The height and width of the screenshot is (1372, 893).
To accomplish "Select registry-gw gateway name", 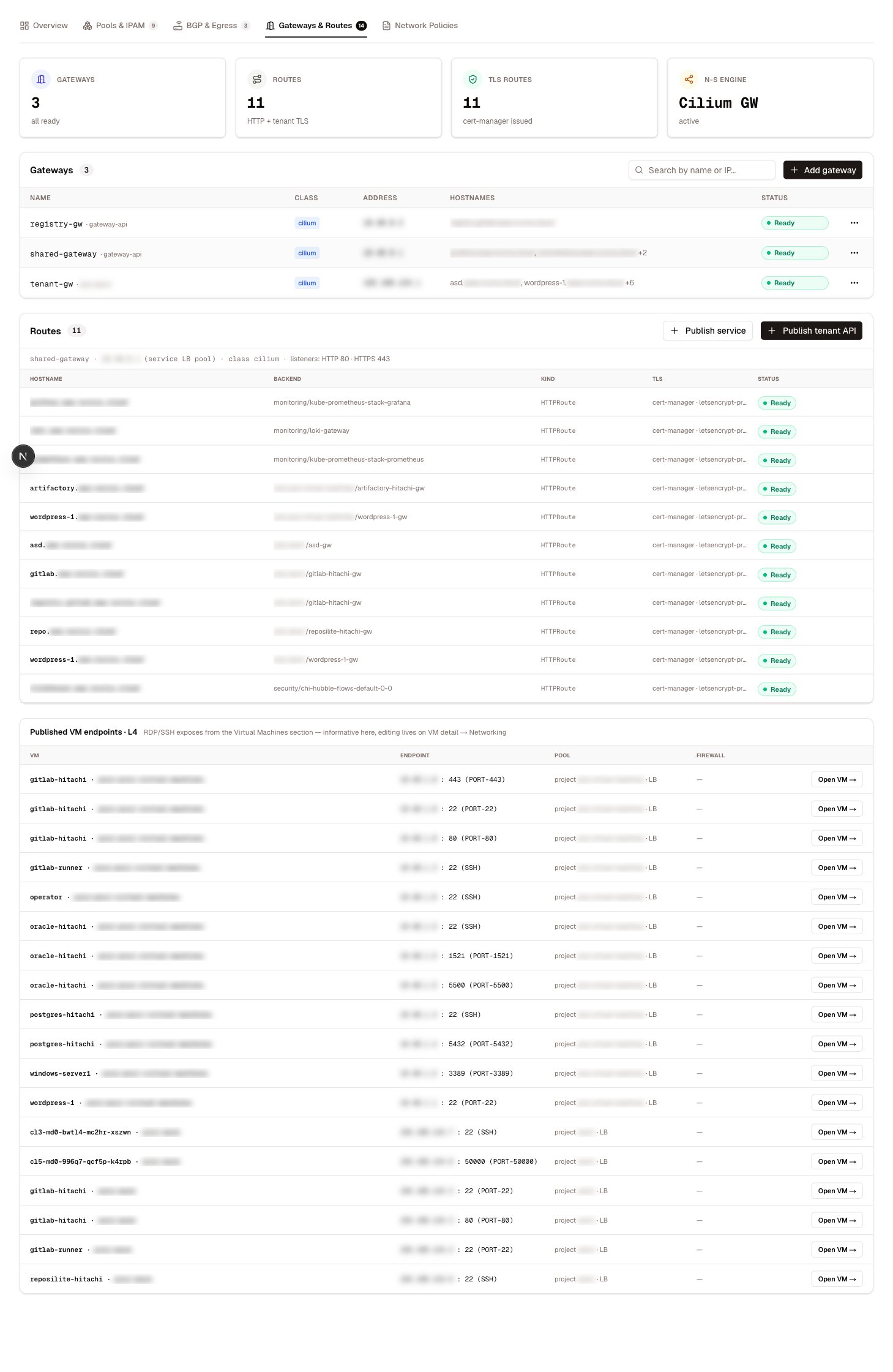I will click(56, 224).
